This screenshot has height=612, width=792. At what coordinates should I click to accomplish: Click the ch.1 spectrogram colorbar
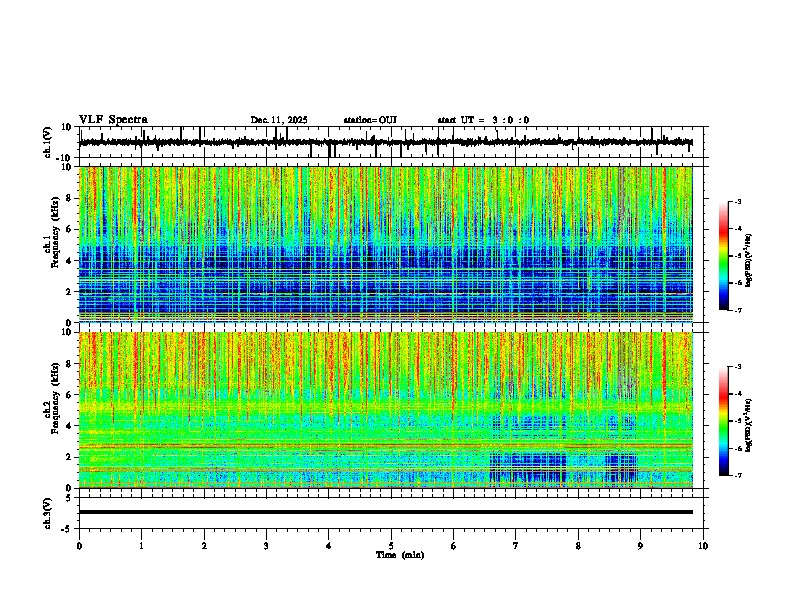[x=723, y=256]
